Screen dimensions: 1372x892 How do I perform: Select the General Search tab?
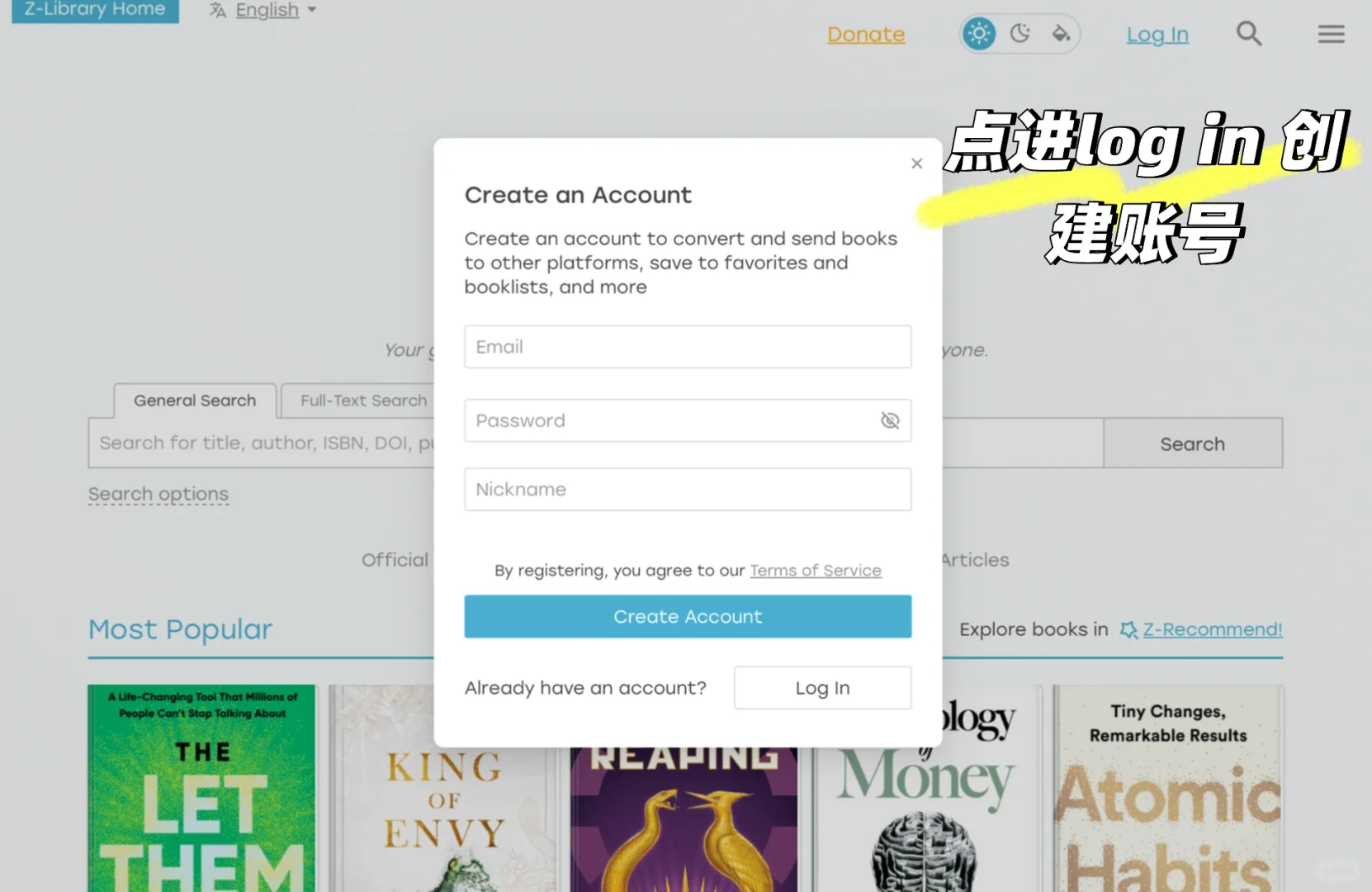point(195,401)
